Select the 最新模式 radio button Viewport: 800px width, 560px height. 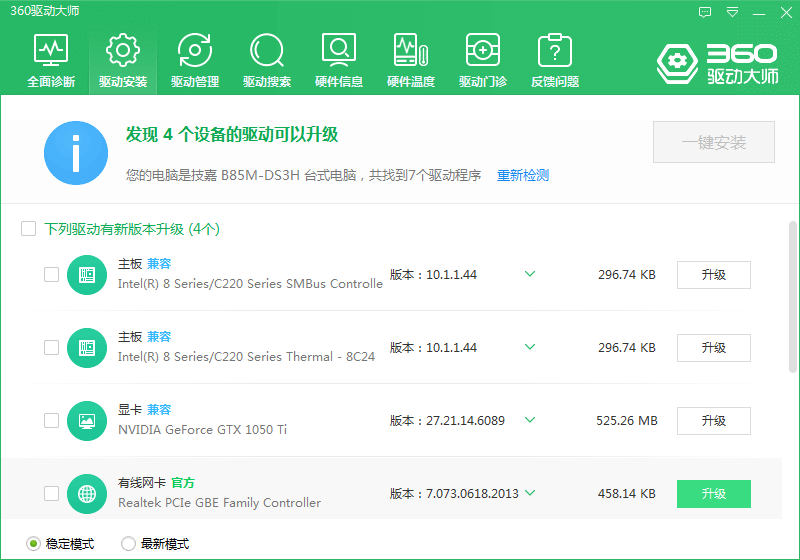click(x=128, y=544)
